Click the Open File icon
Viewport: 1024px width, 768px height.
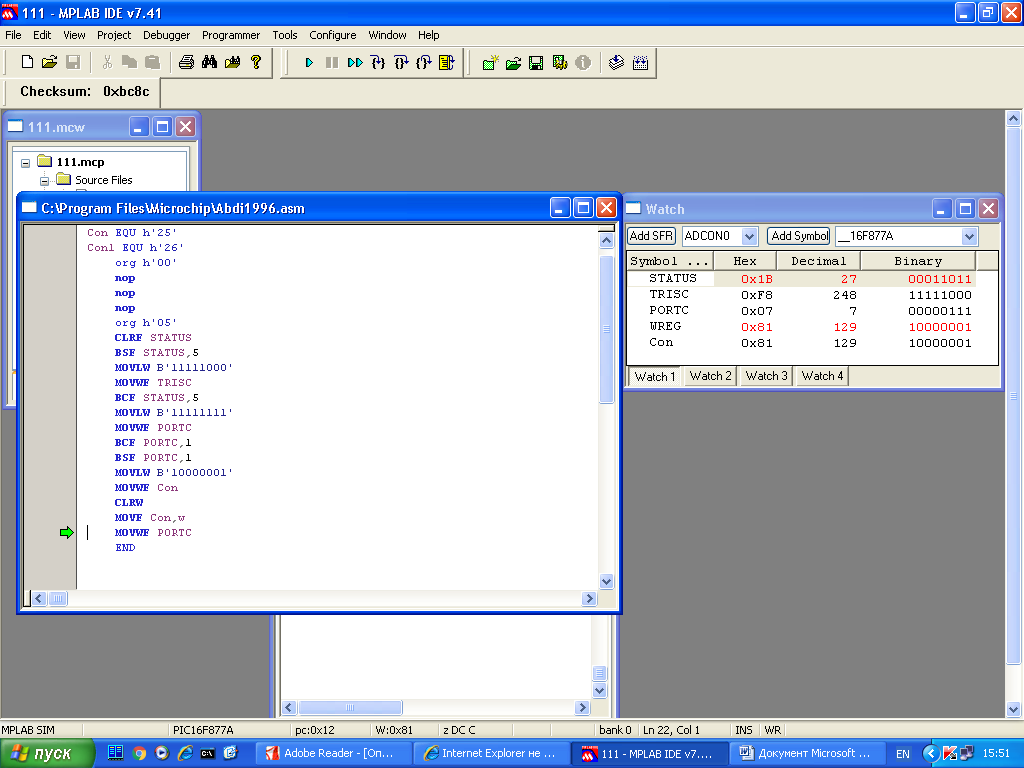[50, 62]
